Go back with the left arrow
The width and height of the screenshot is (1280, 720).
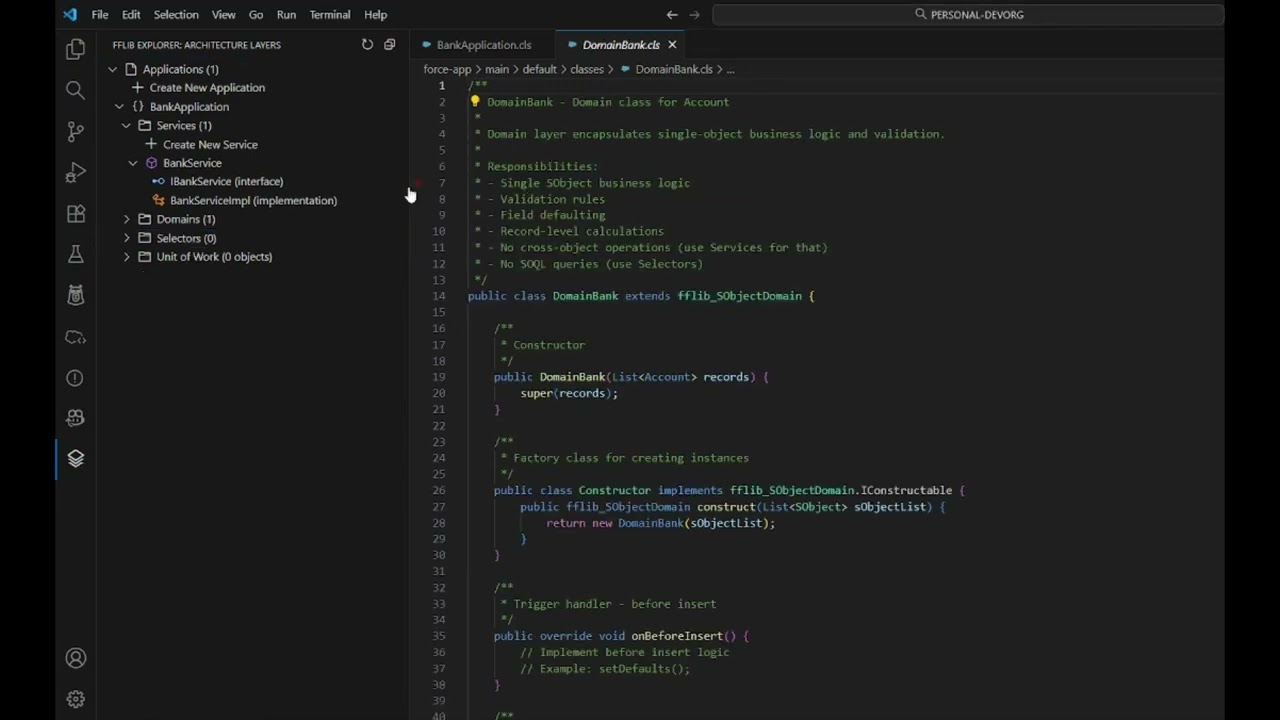click(x=672, y=15)
